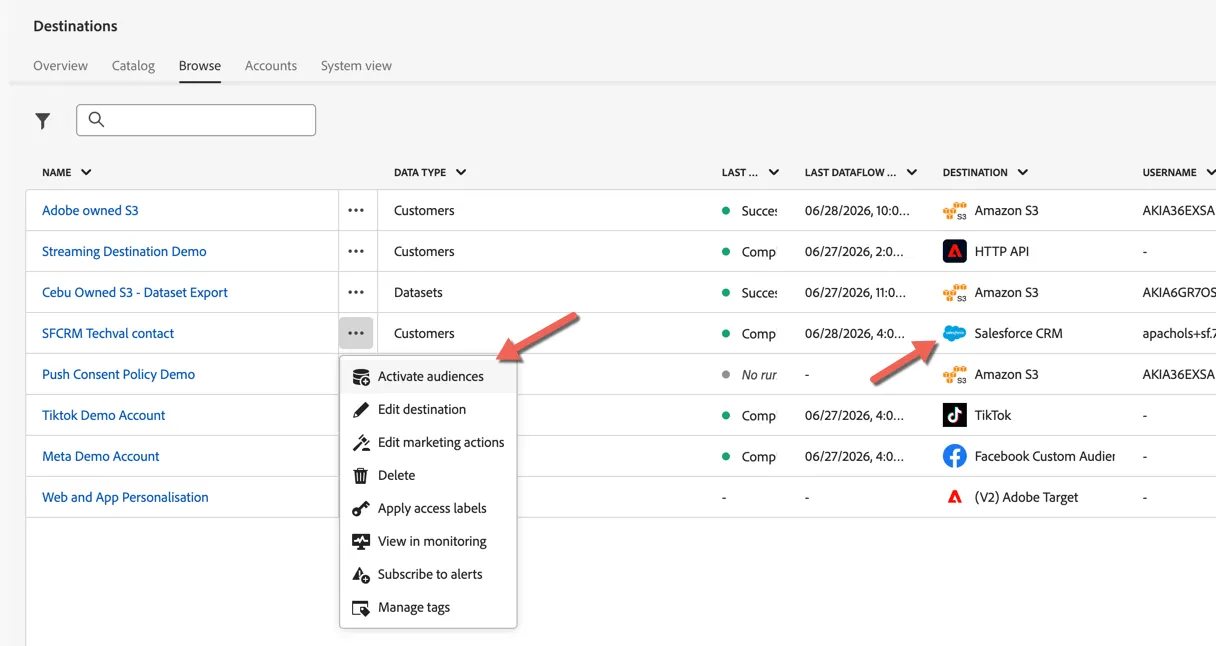This screenshot has width=1216, height=646.
Task: Open more actions for Cebu Owned S3 - Dataset Export
Action: (x=356, y=293)
